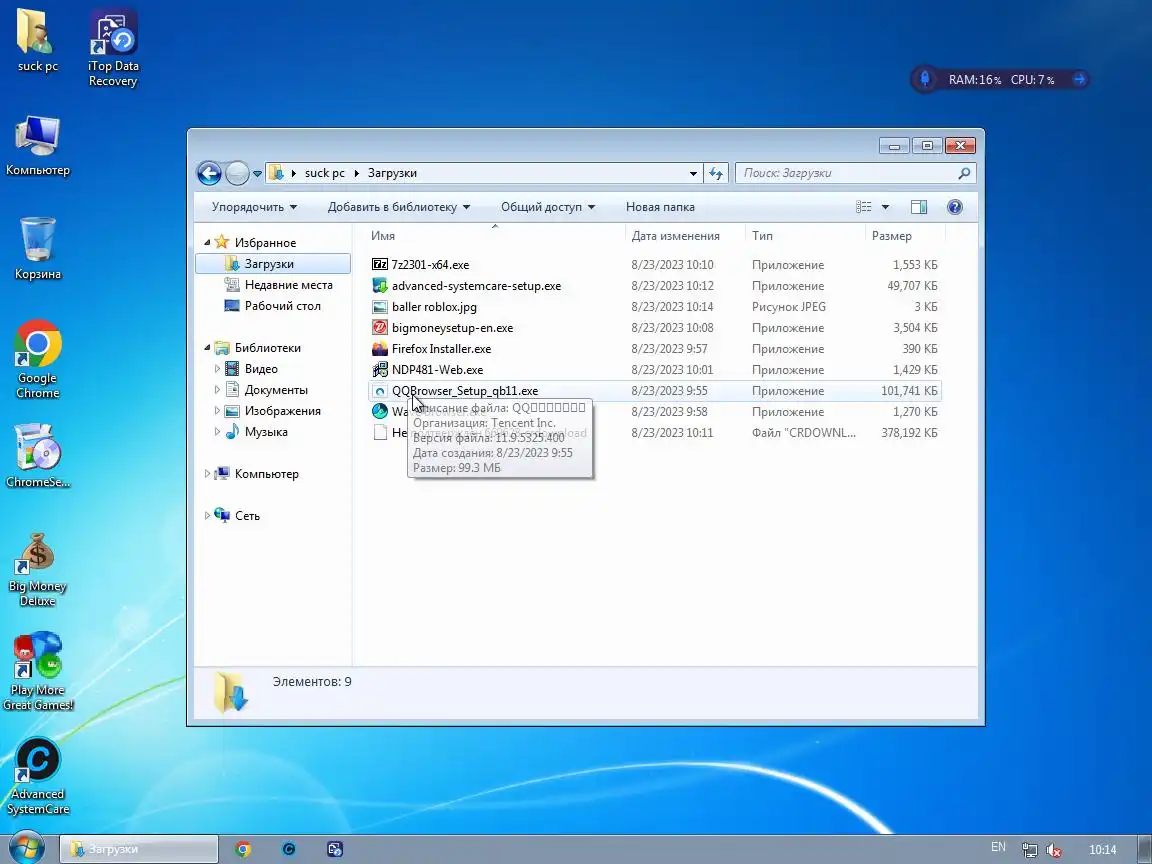Select the ChromeSe... installer desktop icon

point(37,456)
